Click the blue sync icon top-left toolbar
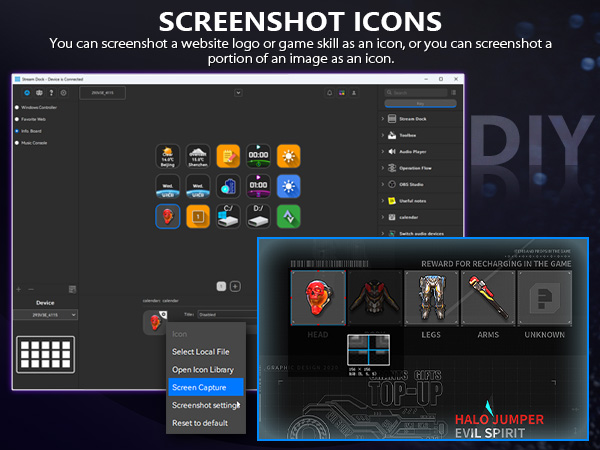600x450 pixels. 27,93
